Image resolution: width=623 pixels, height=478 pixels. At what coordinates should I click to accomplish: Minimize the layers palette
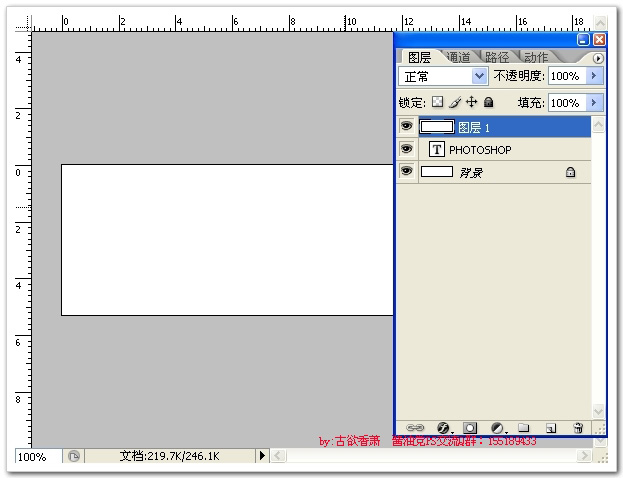click(583, 39)
